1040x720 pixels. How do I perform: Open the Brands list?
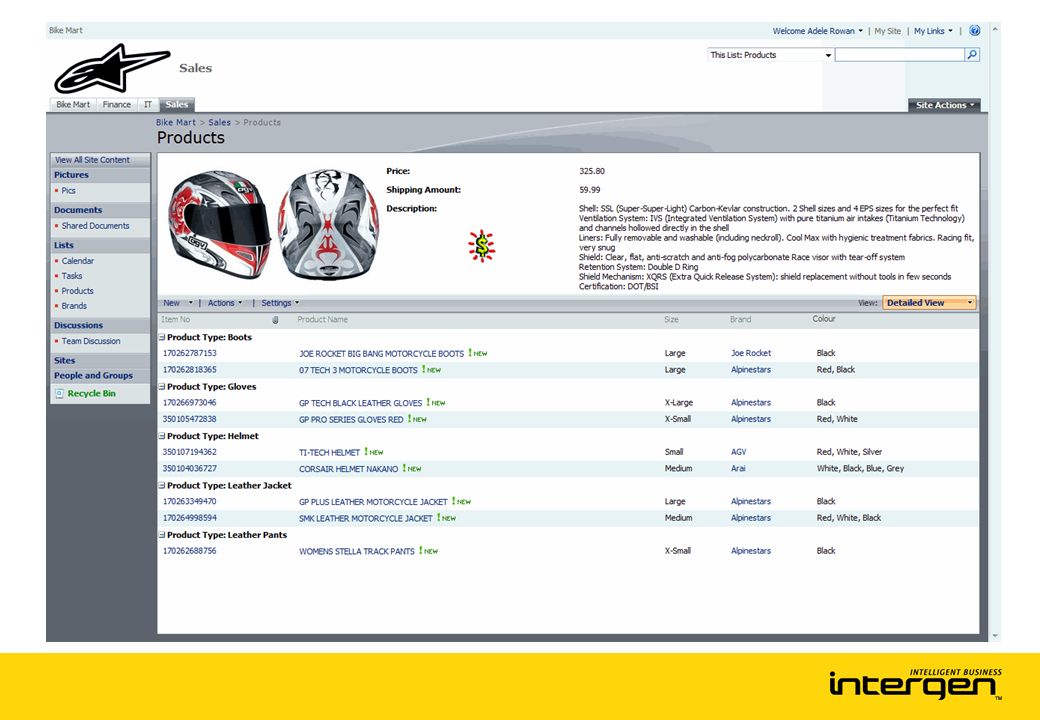74,306
